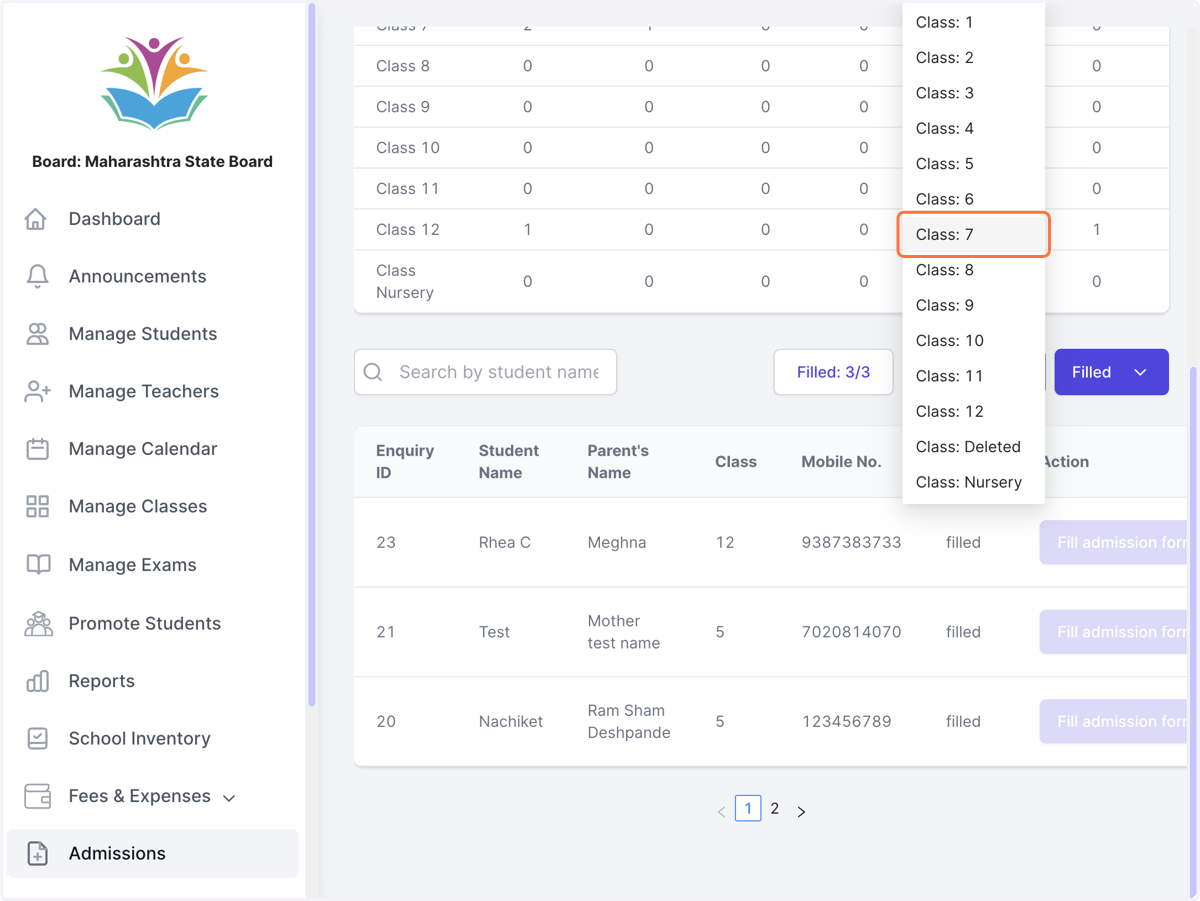The image size is (1200, 901).
Task: Open Manage Calendar page
Action: (x=153, y=449)
